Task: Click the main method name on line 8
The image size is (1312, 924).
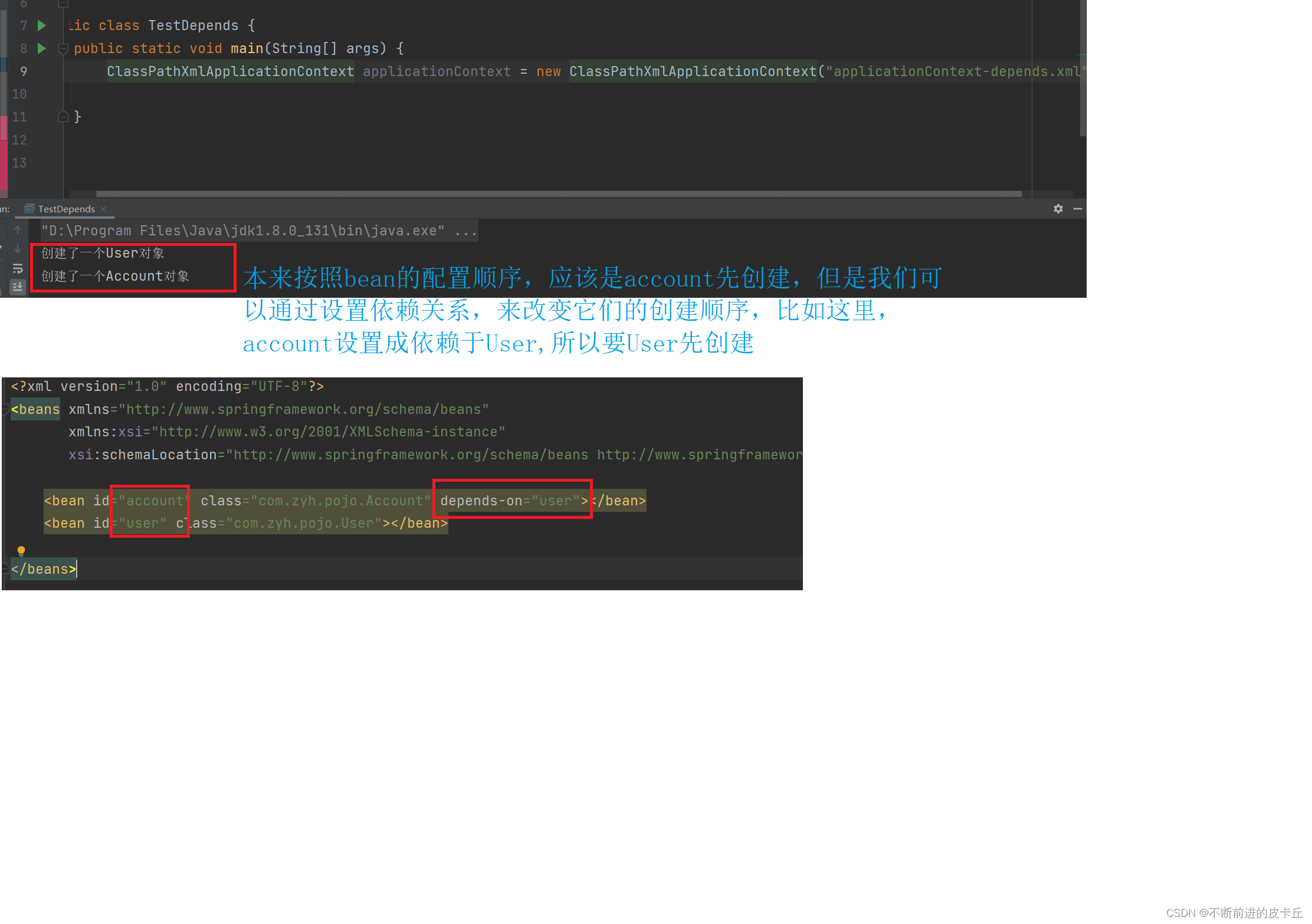Action: point(247,48)
